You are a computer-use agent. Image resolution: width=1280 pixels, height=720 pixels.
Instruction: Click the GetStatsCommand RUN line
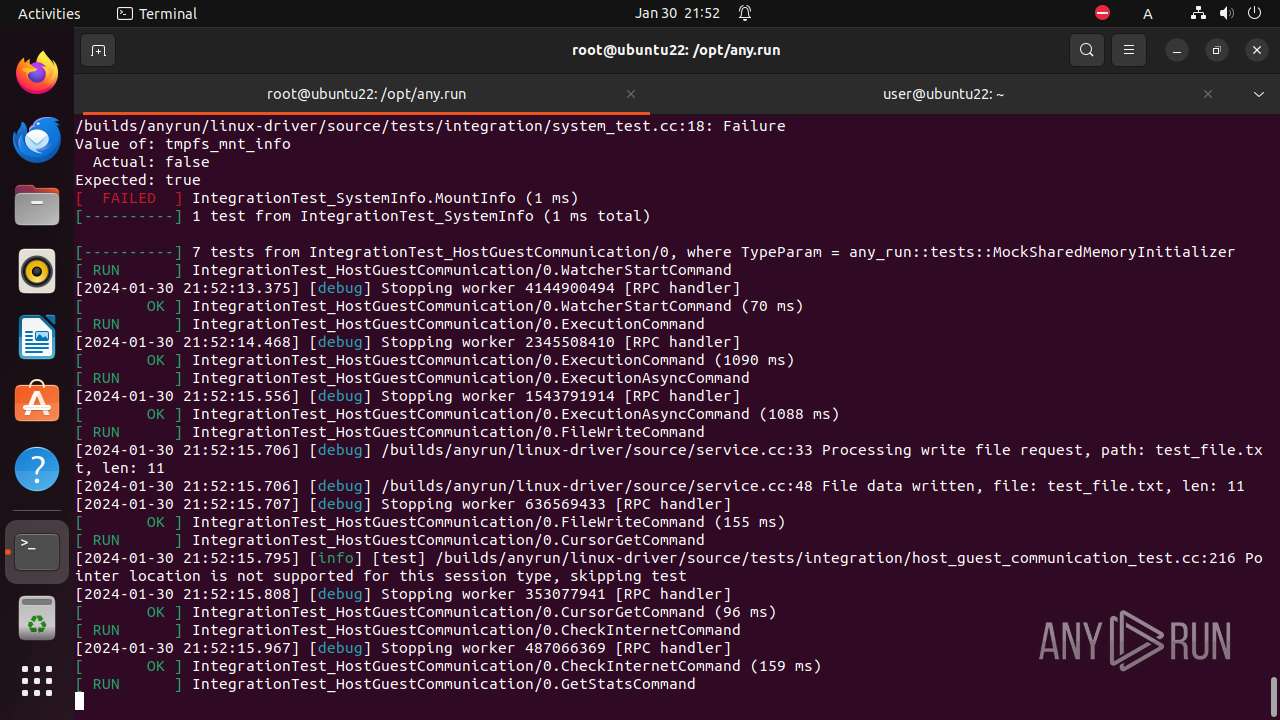pyautogui.click(x=385, y=684)
